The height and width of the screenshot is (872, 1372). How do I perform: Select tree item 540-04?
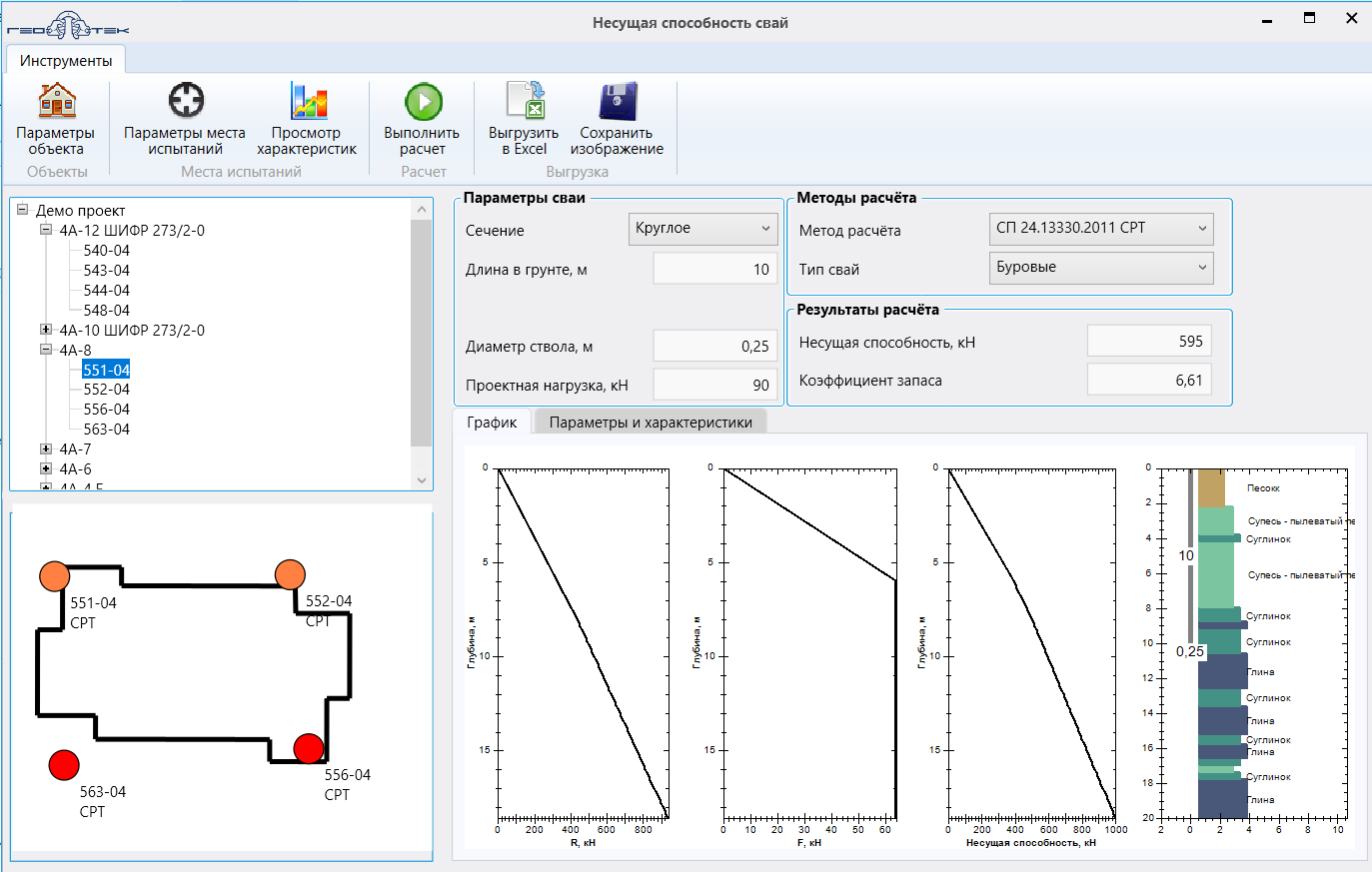point(107,250)
